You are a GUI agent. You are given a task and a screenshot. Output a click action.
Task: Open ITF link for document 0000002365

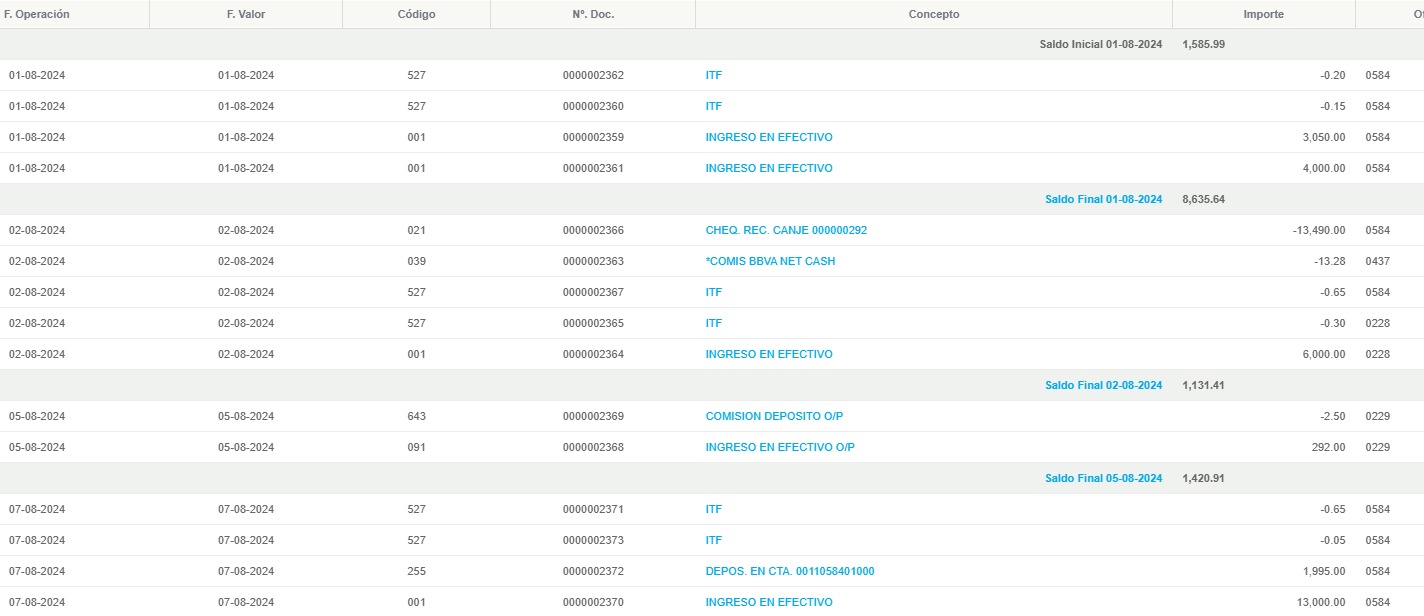tap(714, 323)
